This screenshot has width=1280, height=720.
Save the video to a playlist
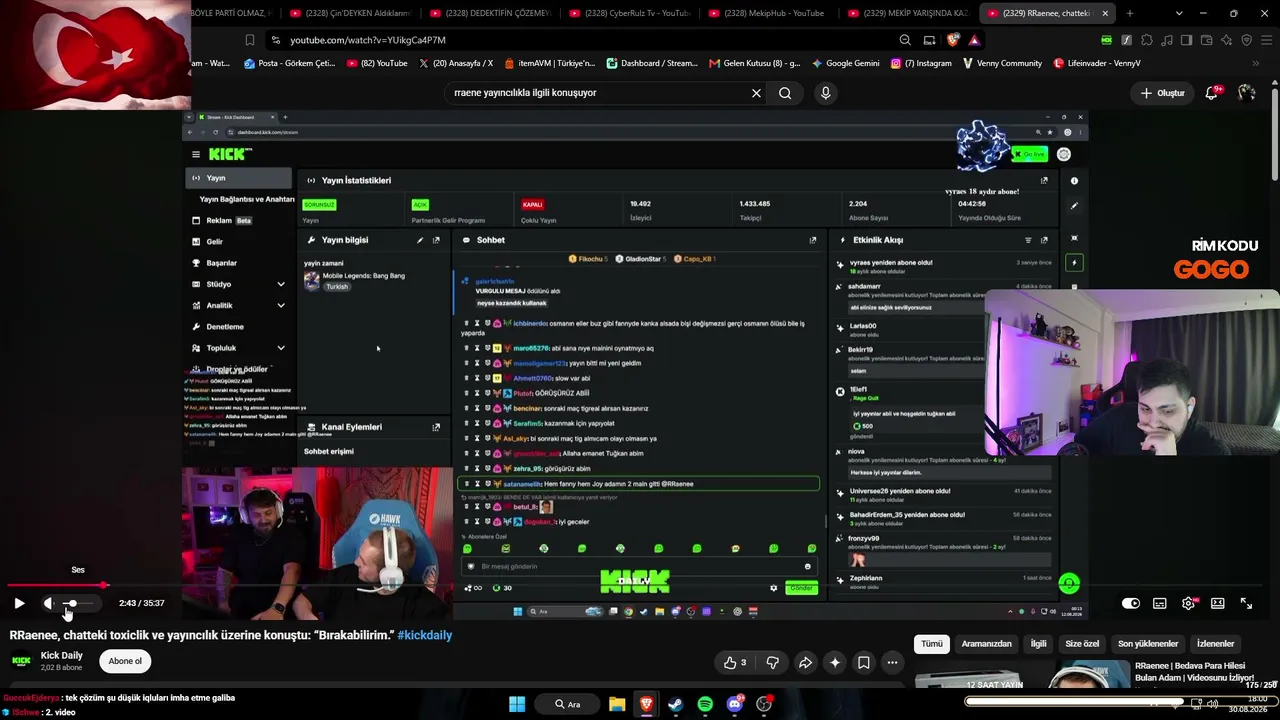(x=864, y=662)
